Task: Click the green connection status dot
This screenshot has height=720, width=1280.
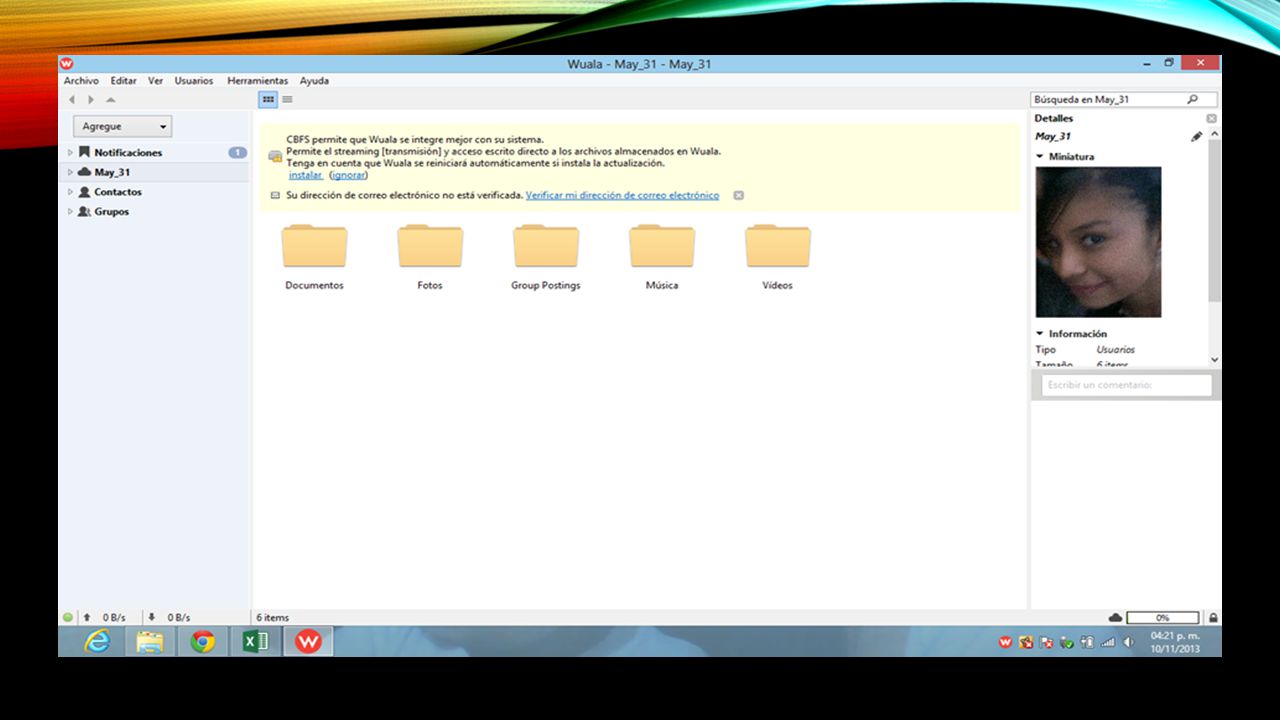Action: pos(68,618)
